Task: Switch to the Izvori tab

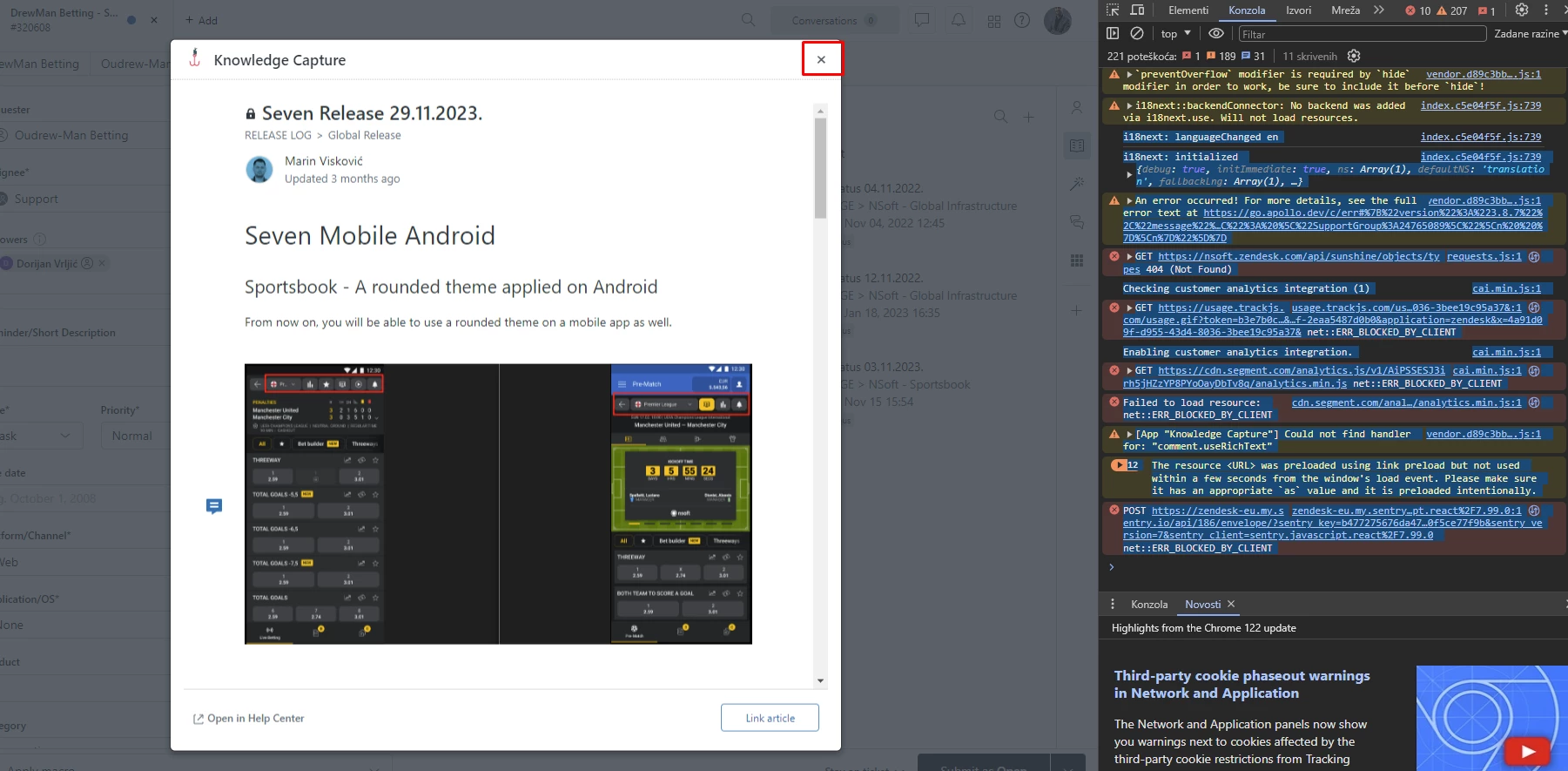Action: pos(1298,10)
